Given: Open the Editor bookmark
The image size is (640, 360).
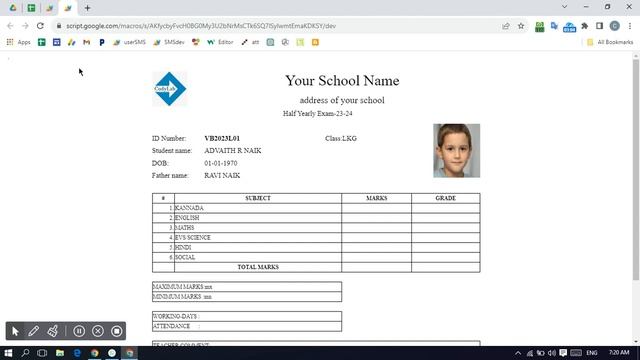Looking at the screenshot, I should [x=220, y=42].
